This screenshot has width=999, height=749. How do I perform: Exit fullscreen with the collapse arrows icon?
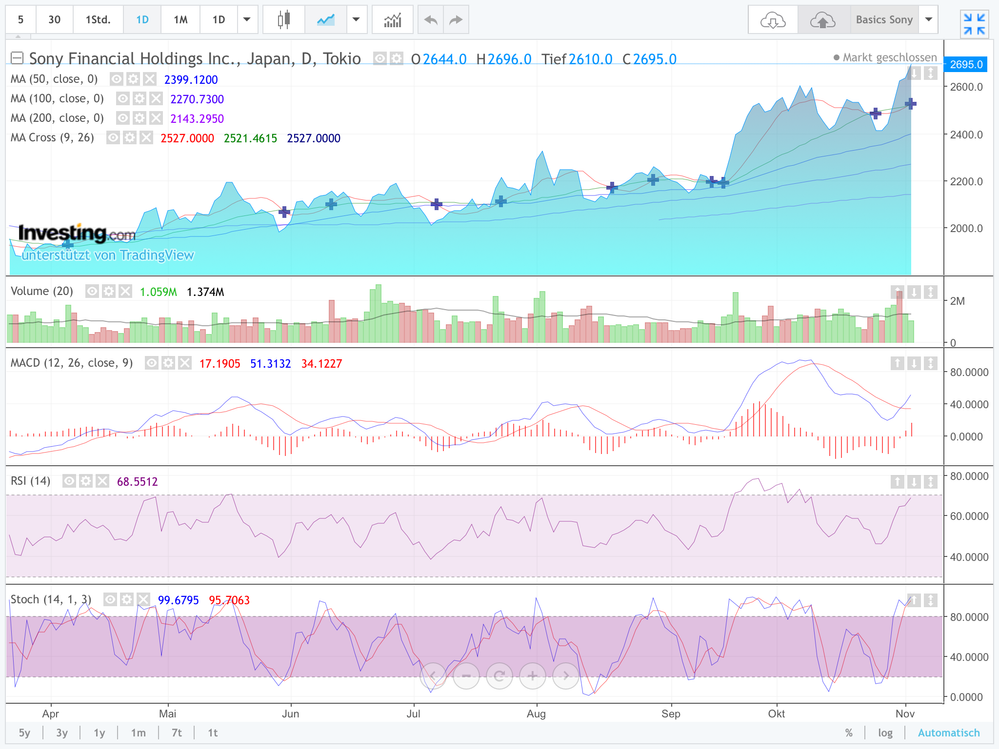973,24
